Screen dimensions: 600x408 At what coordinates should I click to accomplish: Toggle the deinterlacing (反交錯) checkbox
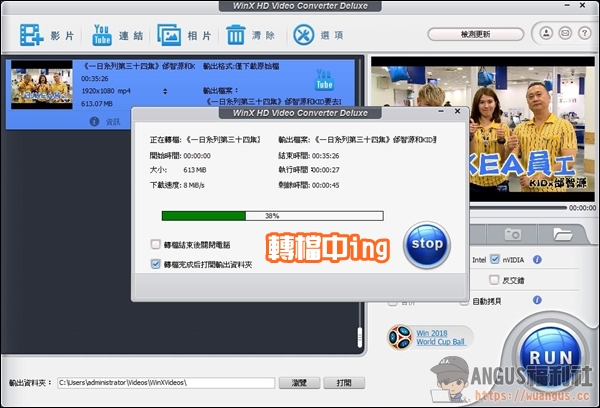click(494, 280)
